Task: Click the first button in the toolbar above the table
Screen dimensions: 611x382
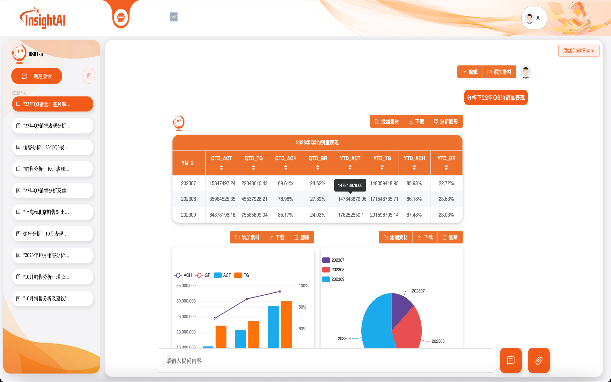Action: tap(387, 122)
